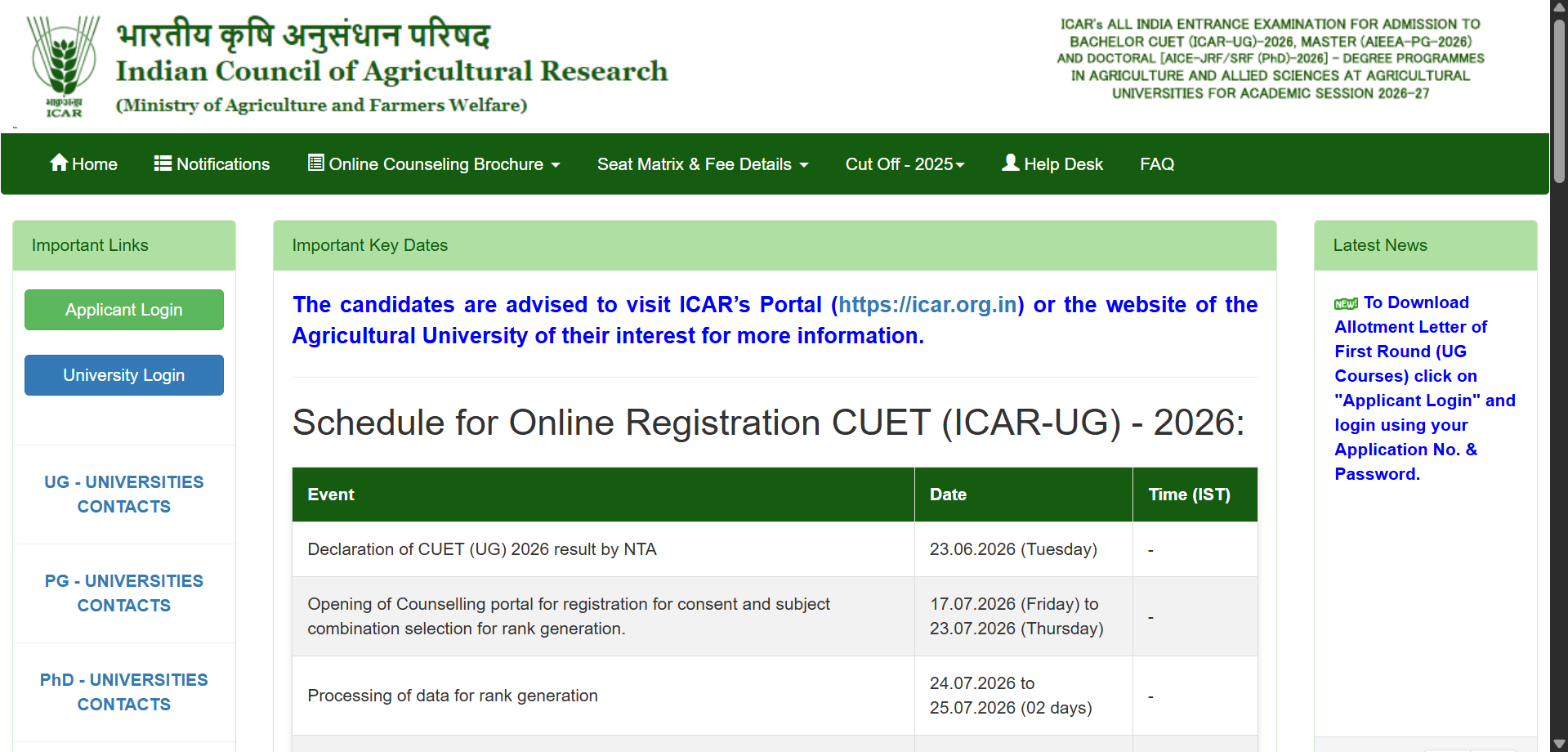This screenshot has width=1568, height=752.
Task: Click the 24.07.2026 to 25.07.2026 date cell
Action: pyautogui.click(x=1024, y=696)
